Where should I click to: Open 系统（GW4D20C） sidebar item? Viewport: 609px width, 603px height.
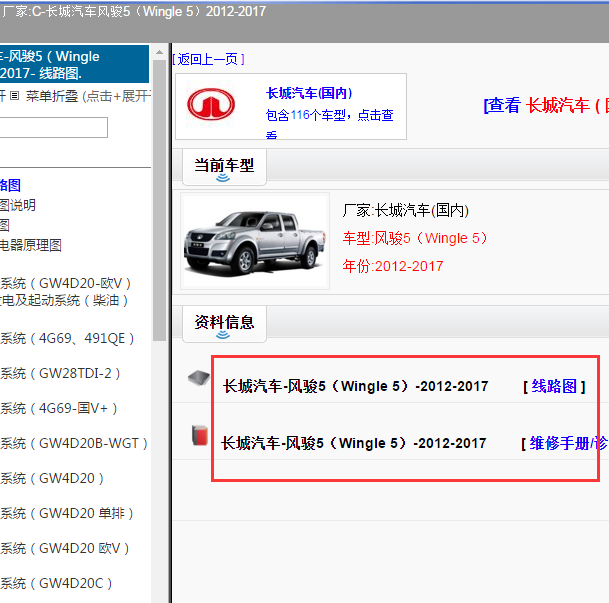[56, 583]
